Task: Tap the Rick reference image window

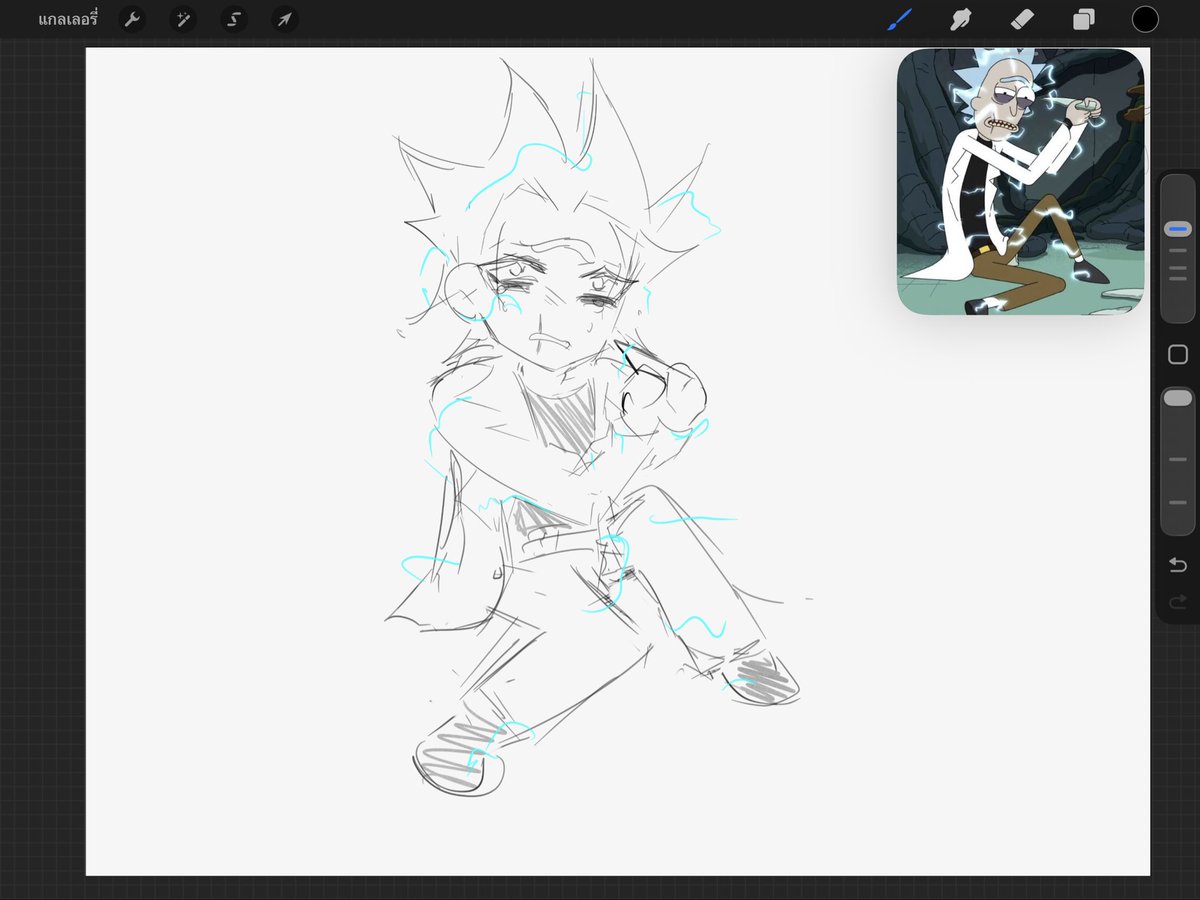Action: point(1020,182)
